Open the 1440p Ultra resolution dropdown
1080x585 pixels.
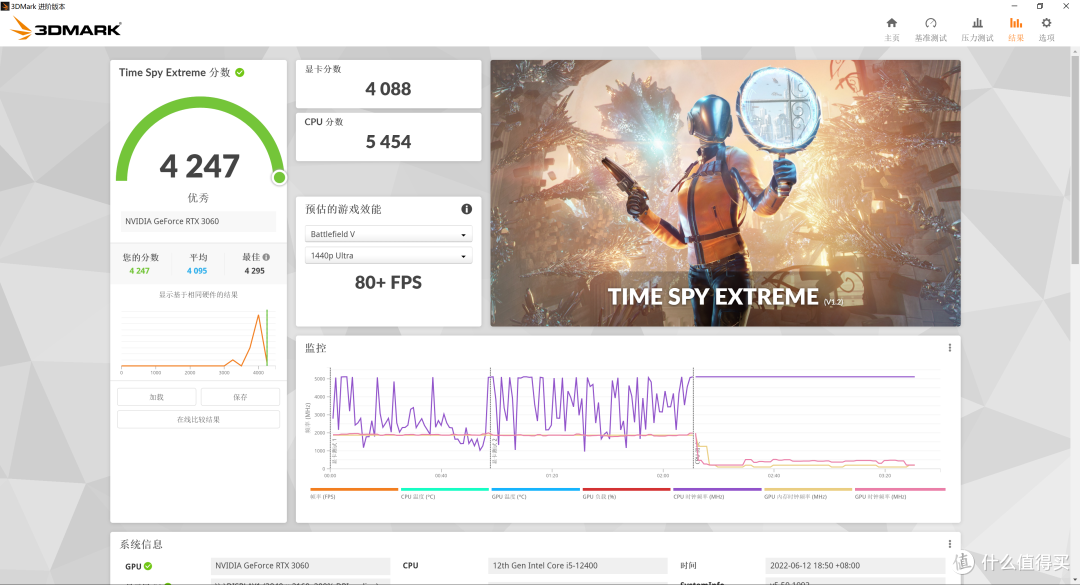click(x=388, y=256)
